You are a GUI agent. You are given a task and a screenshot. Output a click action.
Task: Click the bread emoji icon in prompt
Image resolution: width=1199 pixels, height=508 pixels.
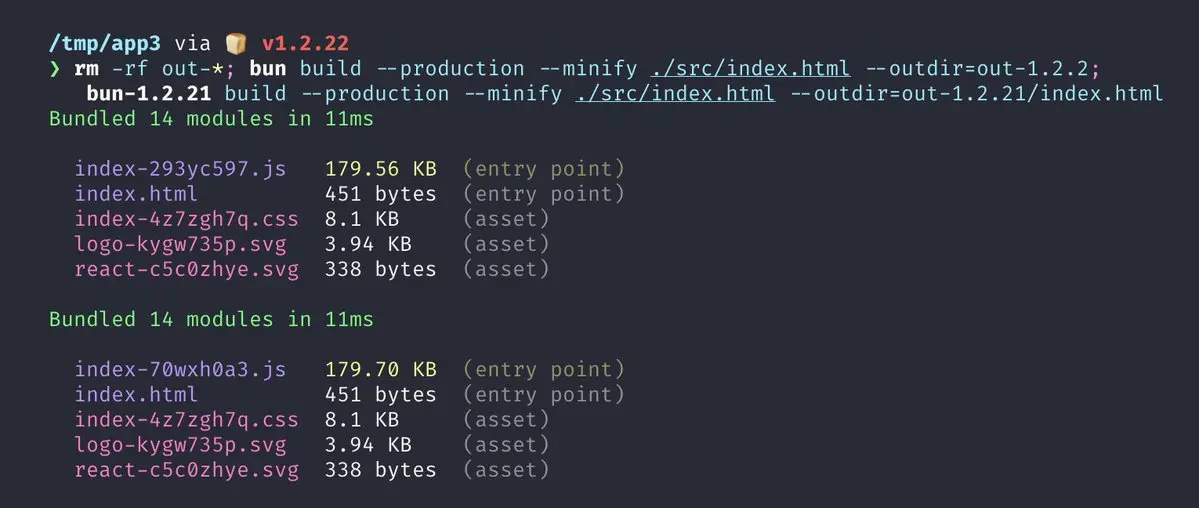[235, 44]
